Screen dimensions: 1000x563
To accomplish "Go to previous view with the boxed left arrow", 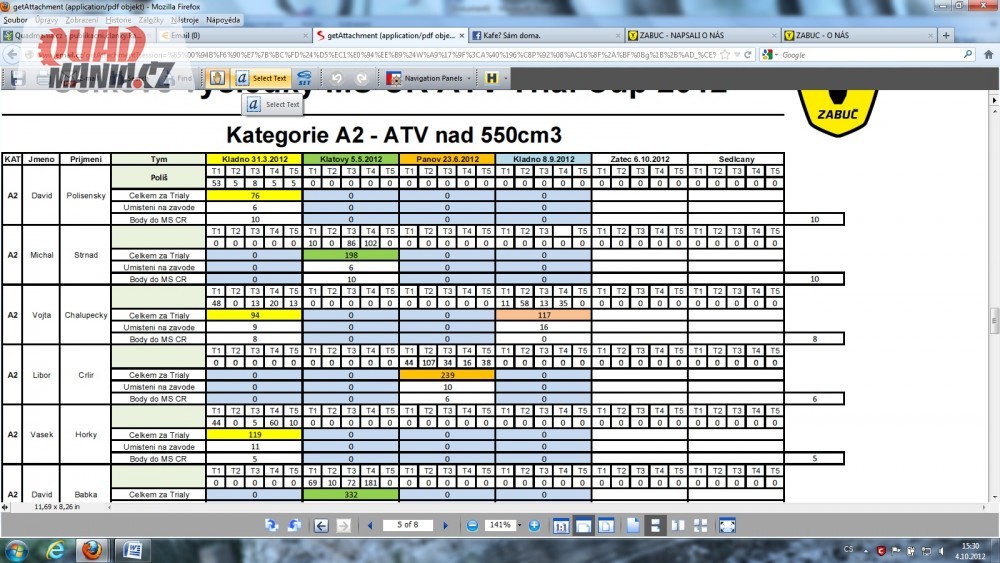I will click(x=321, y=525).
